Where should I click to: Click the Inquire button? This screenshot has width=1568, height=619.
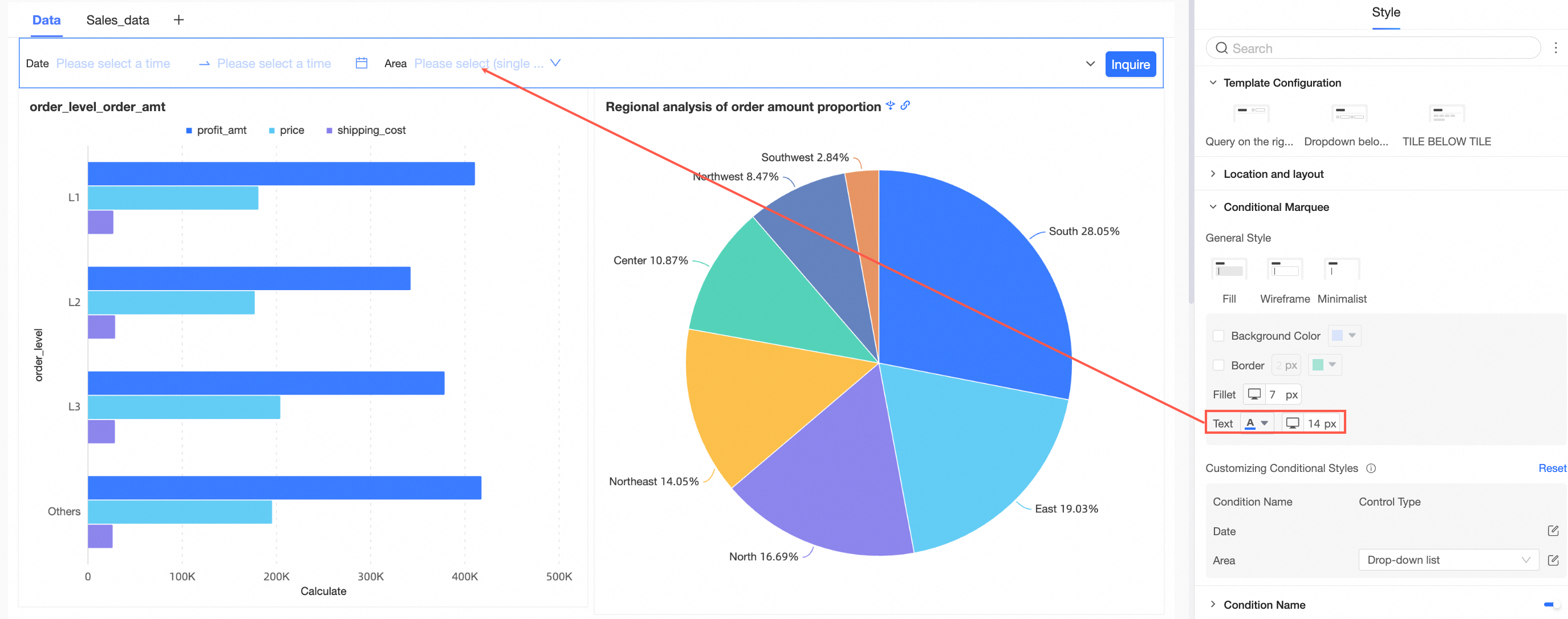point(1130,64)
